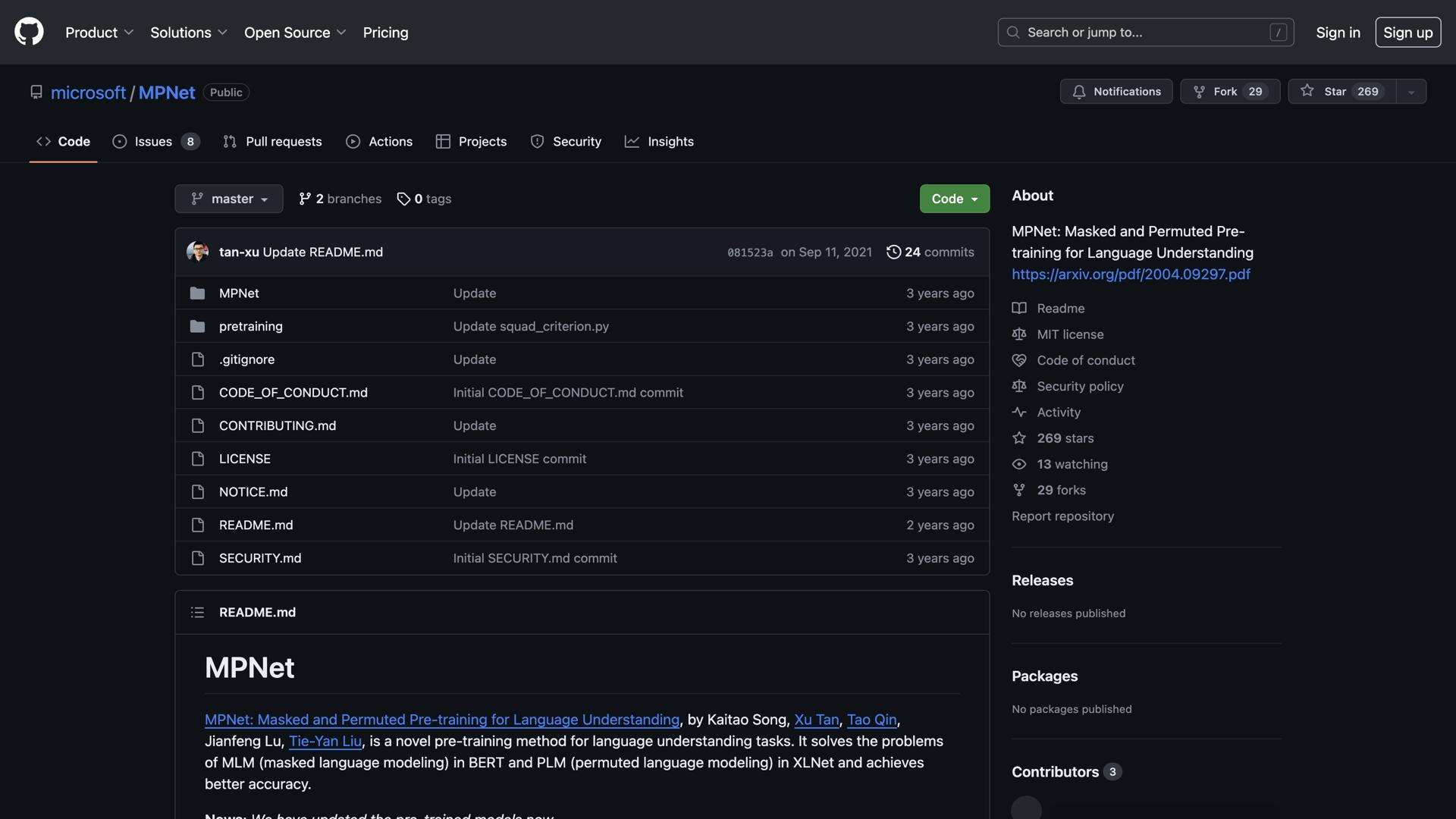Star the MPNet repository
Screen dimensions: 1456x819
tap(1341, 91)
